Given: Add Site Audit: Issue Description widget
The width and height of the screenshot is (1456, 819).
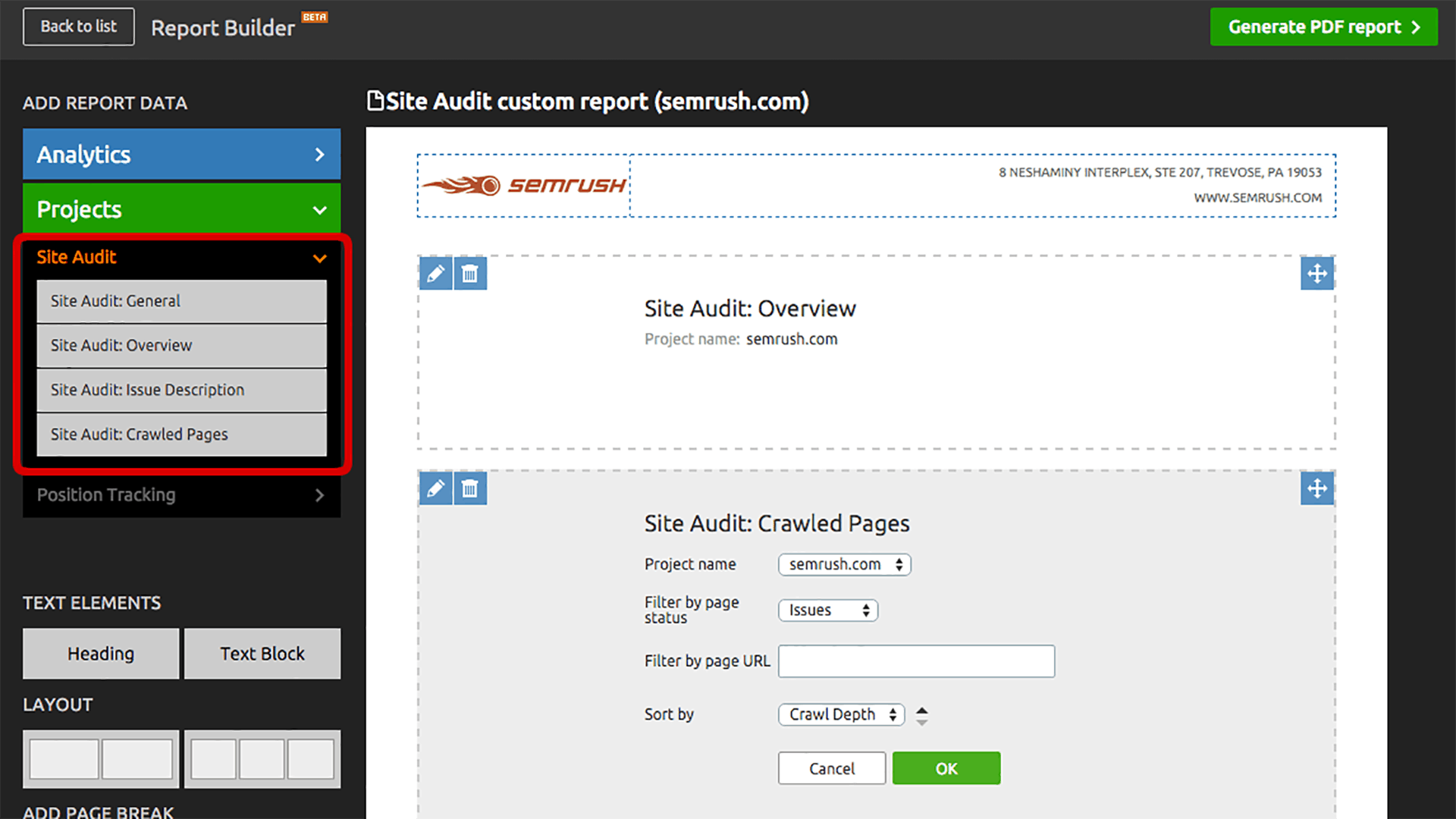Looking at the screenshot, I should 181,390.
